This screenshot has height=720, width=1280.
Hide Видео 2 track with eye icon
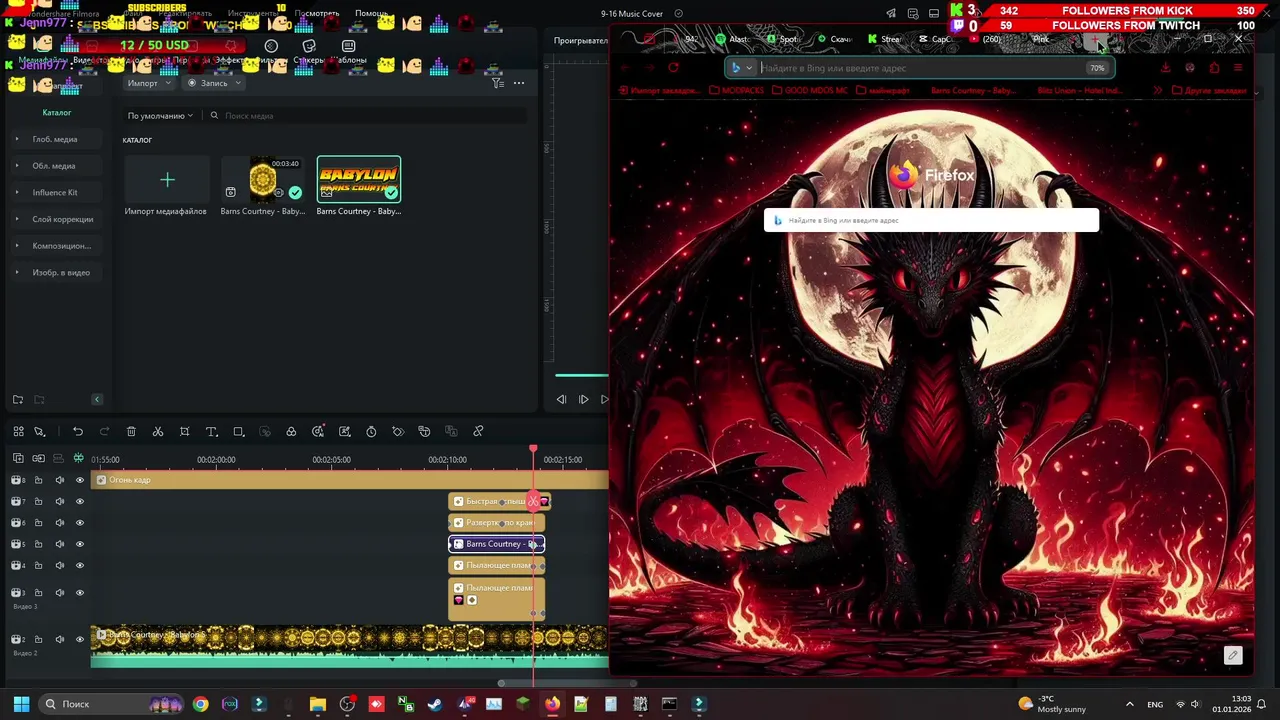80,639
